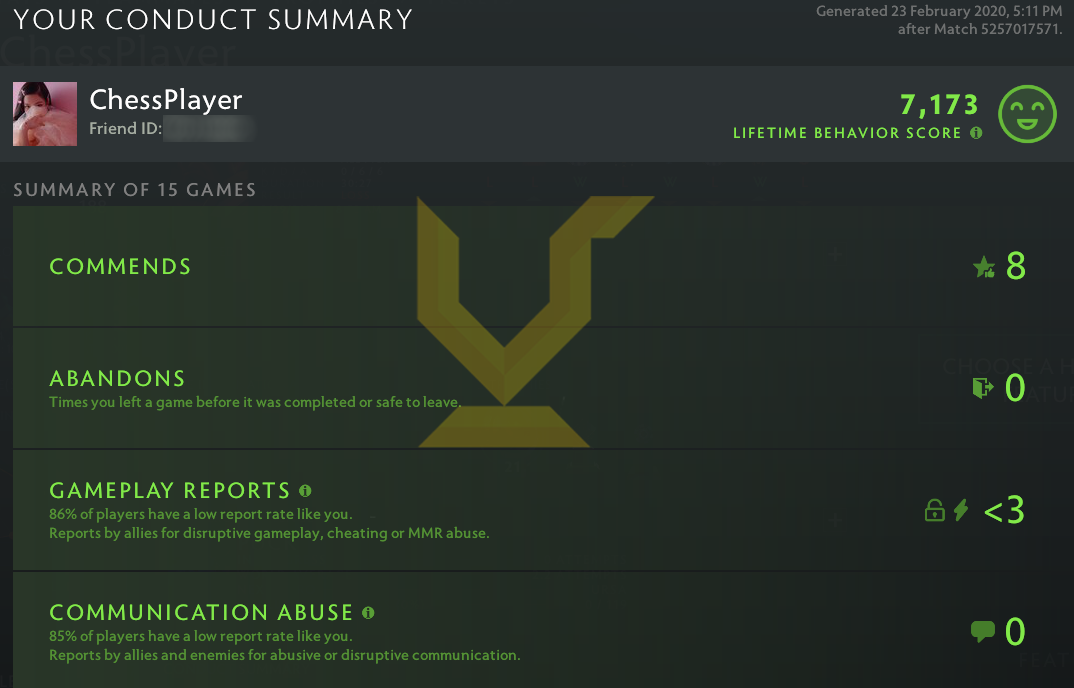1074x688 pixels.
Task: Click the speech bubble icon for Communication Abuse
Action: tap(981, 631)
